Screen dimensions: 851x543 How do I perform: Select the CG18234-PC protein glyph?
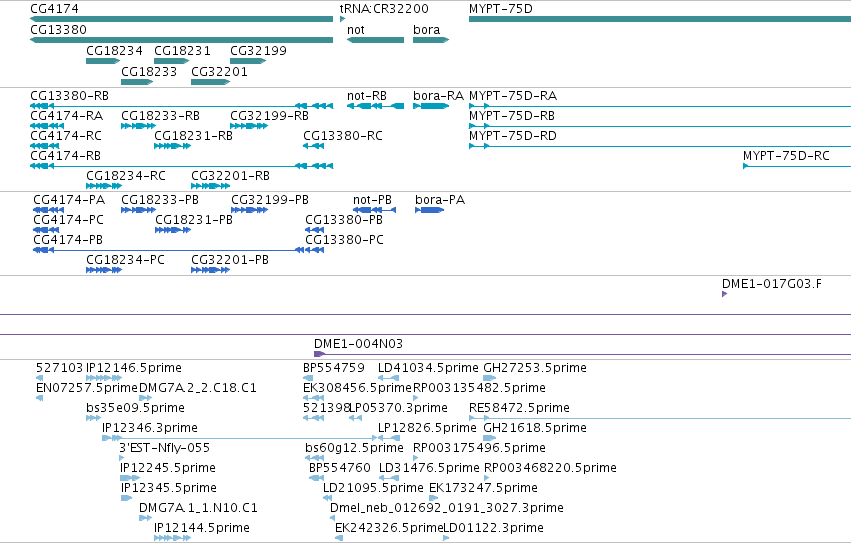(x=104, y=270)
